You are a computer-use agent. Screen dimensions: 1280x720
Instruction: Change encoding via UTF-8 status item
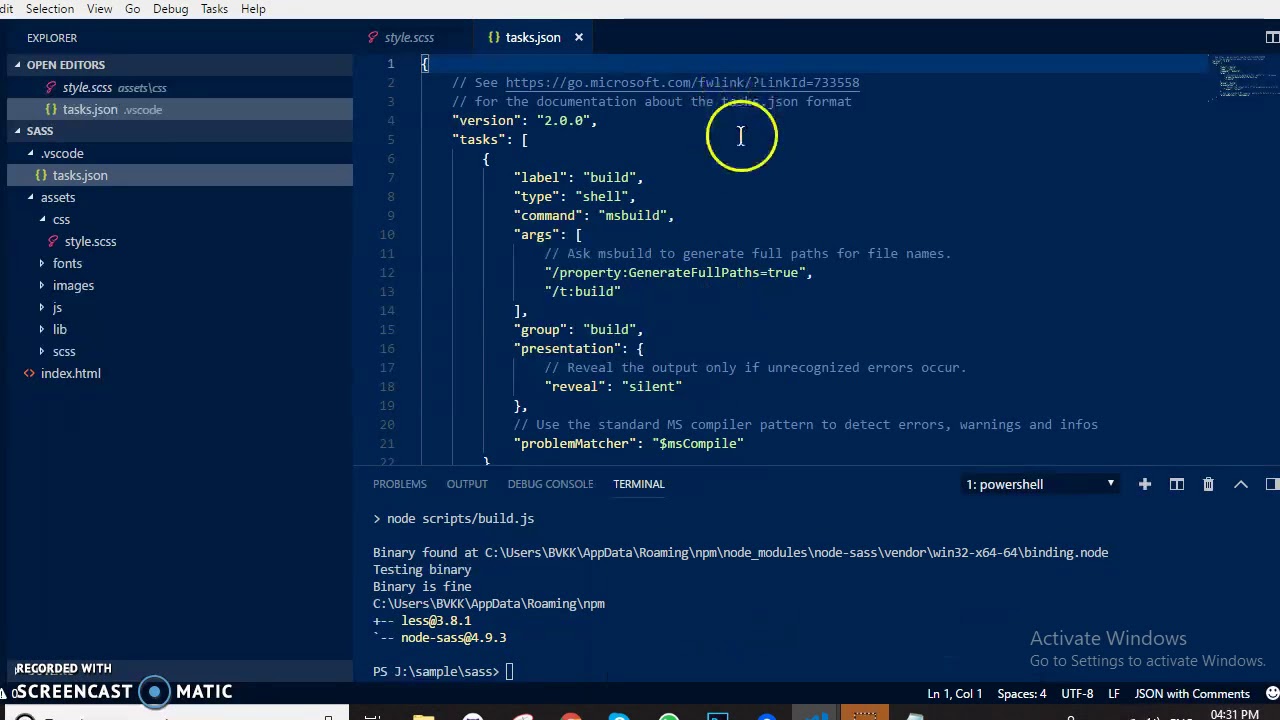[1077, 694]
